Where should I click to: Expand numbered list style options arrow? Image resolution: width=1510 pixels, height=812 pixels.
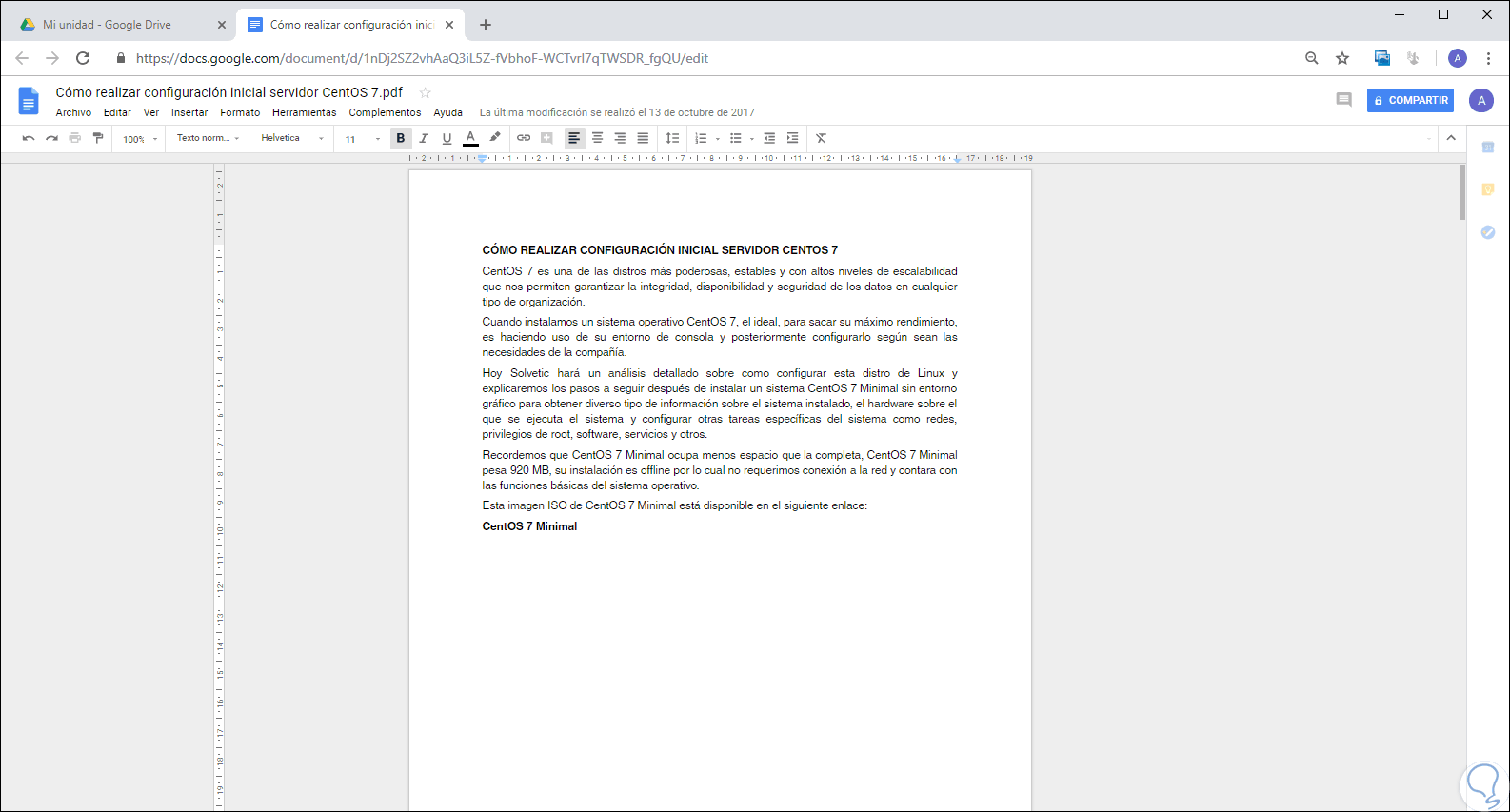pos(718,139)
